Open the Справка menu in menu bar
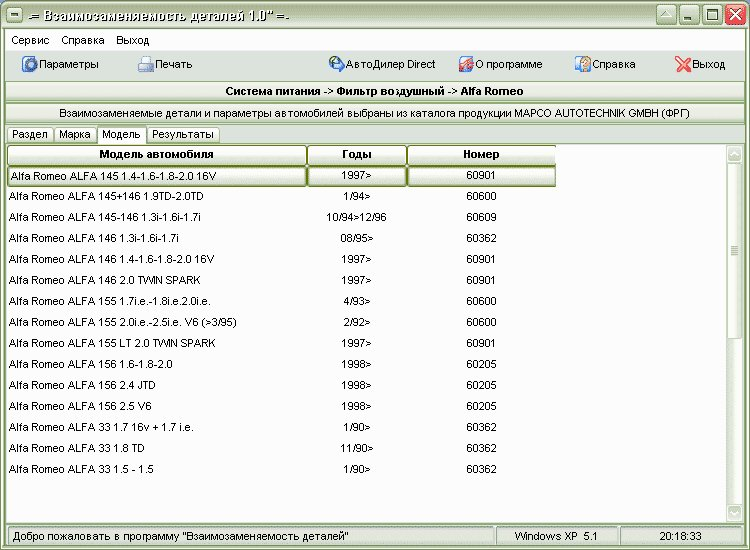750x550 pixels. [x=83, y=40]
